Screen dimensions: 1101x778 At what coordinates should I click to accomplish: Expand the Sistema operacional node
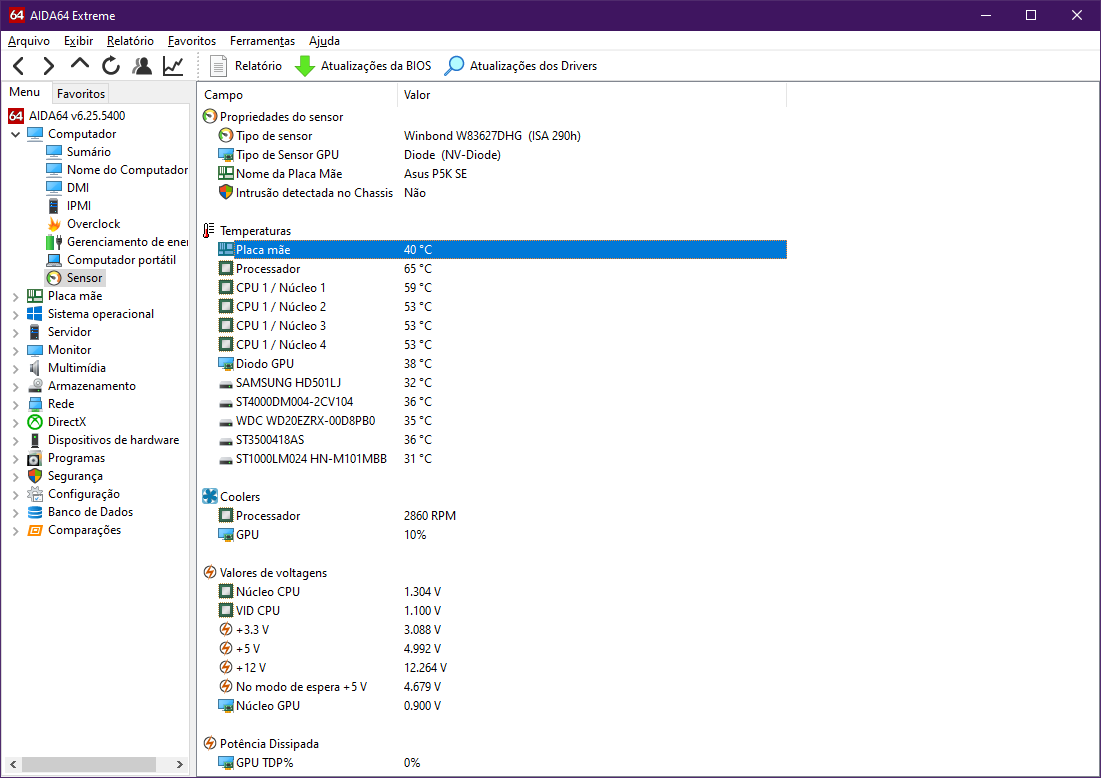(x=15, y=315)
